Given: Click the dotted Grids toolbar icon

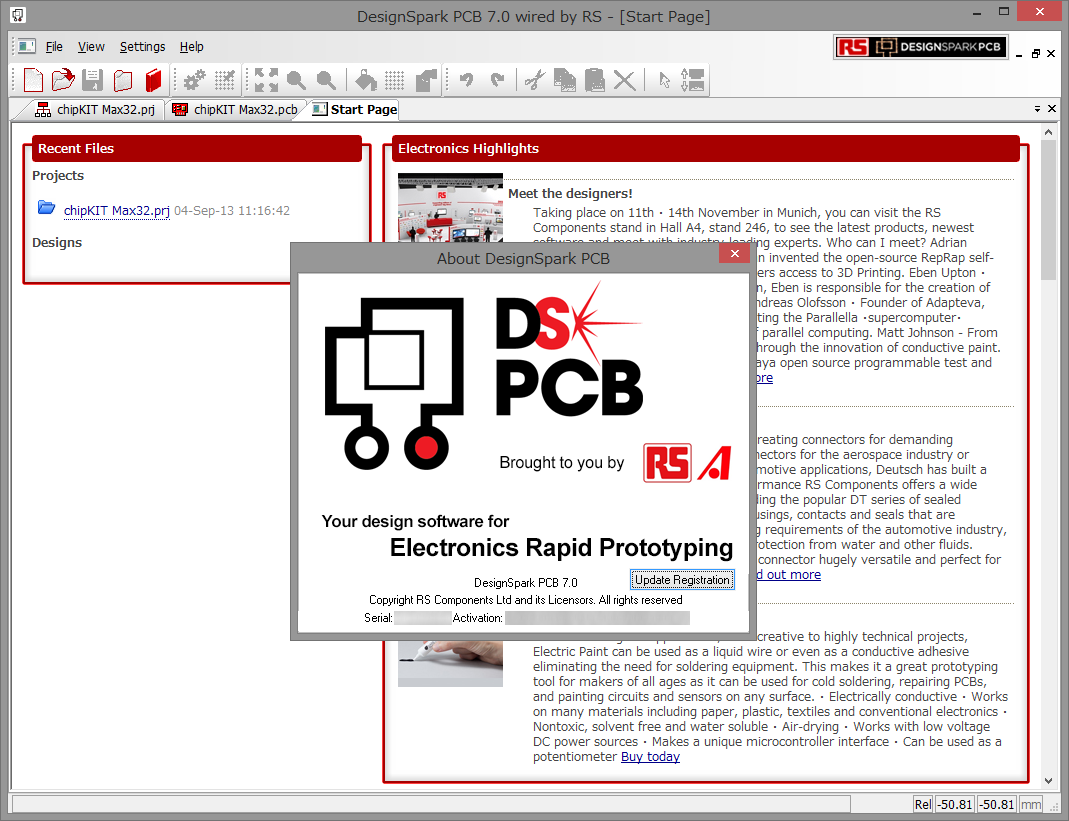Looking at the screenshot, I should pyautogui.click(x=395, y=80).
